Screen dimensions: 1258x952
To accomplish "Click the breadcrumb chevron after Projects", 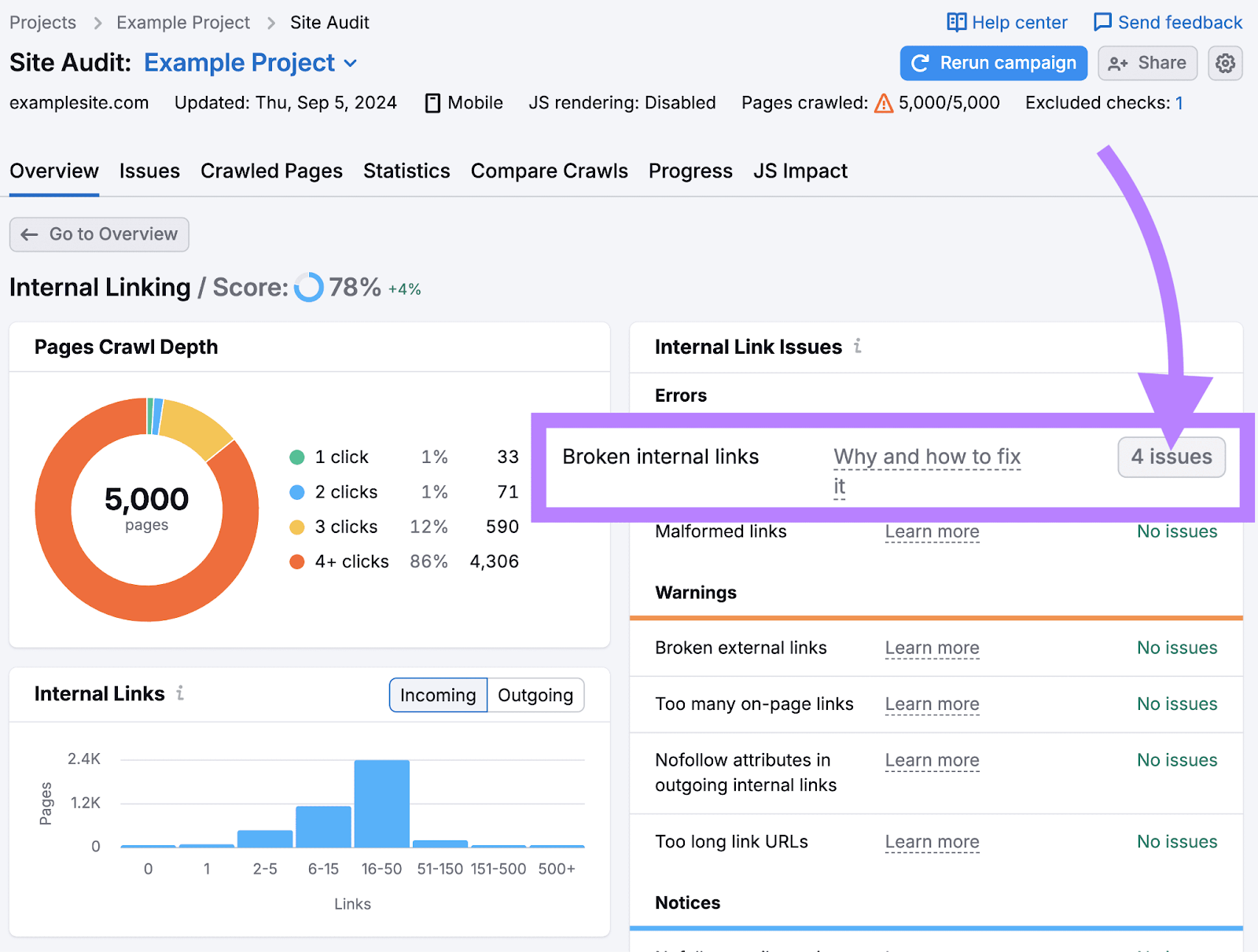I will pyautogui.click(x=97, y=23).
